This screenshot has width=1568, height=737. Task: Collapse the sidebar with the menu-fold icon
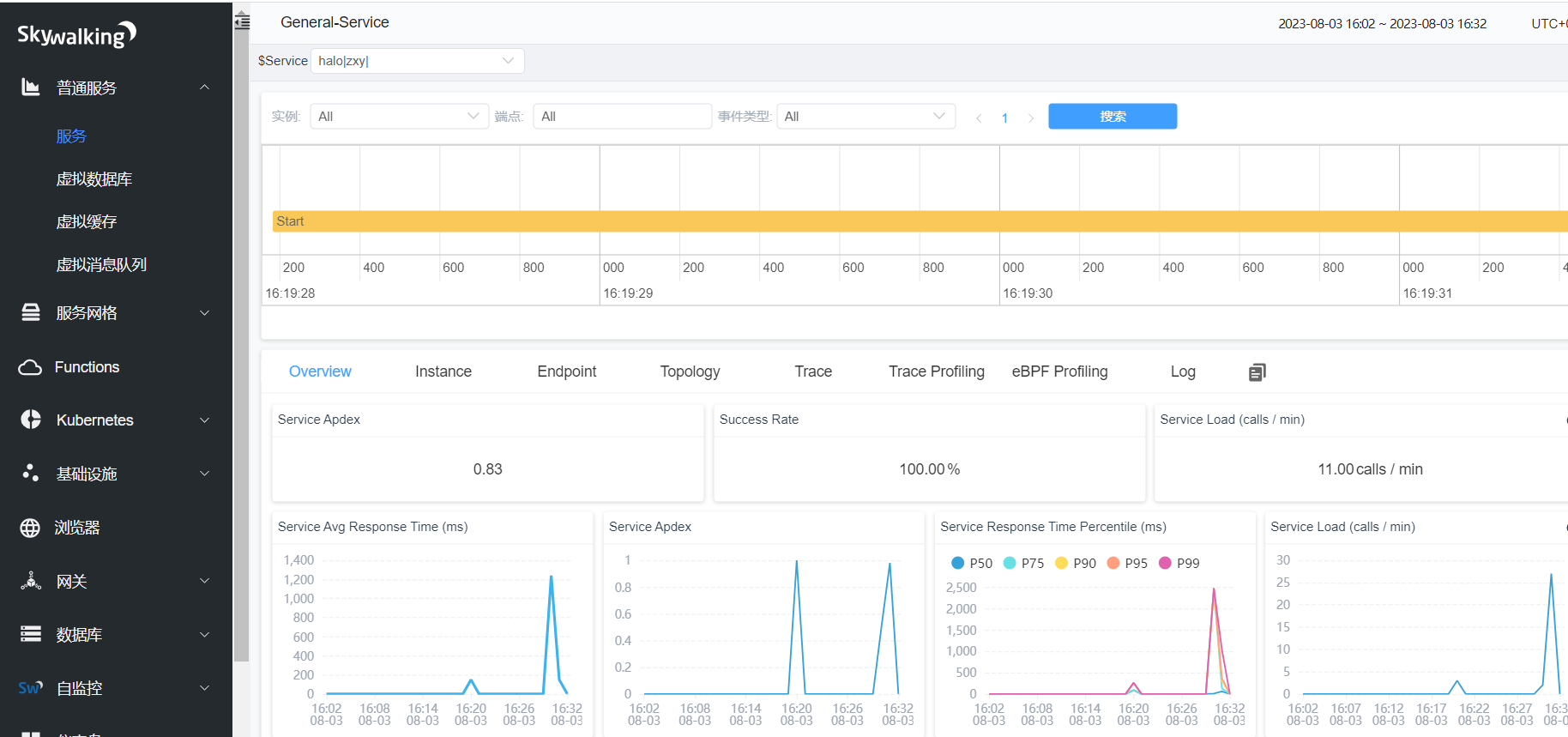[x=243, y=21]
